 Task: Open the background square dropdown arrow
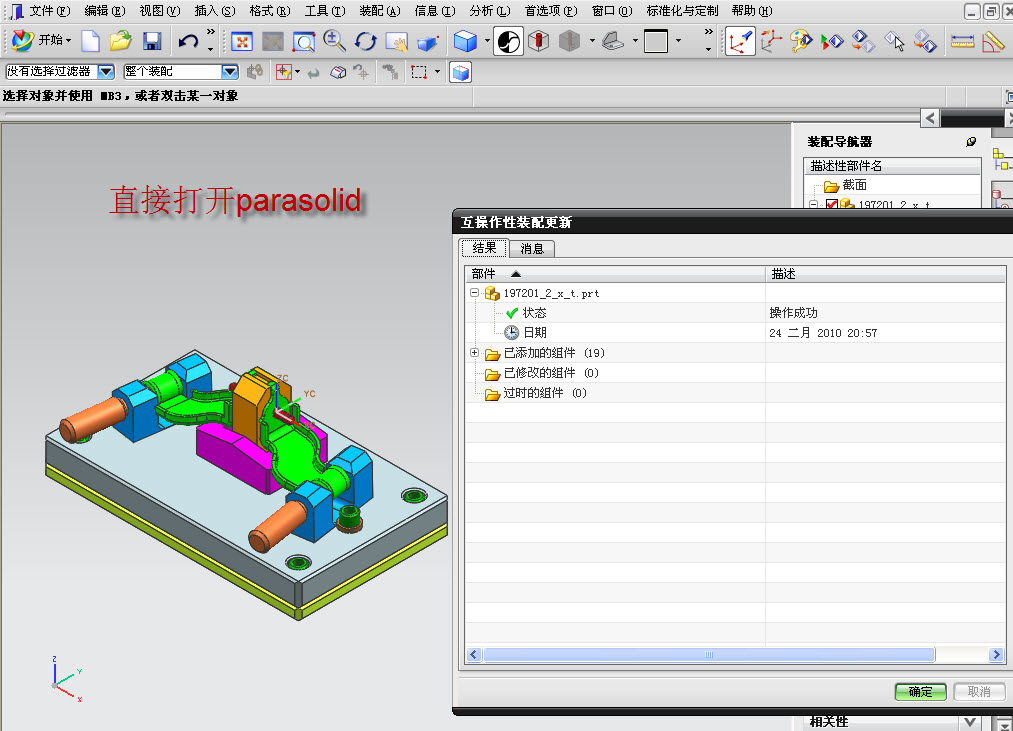point(678,41)
